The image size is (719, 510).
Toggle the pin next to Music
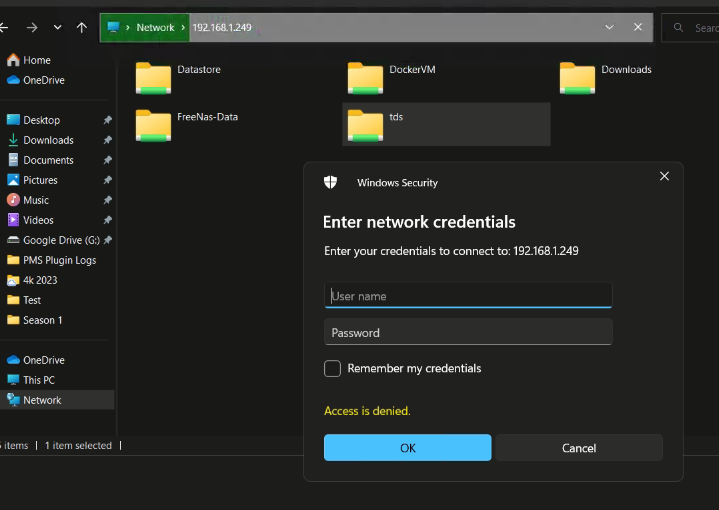pos(108,200)
